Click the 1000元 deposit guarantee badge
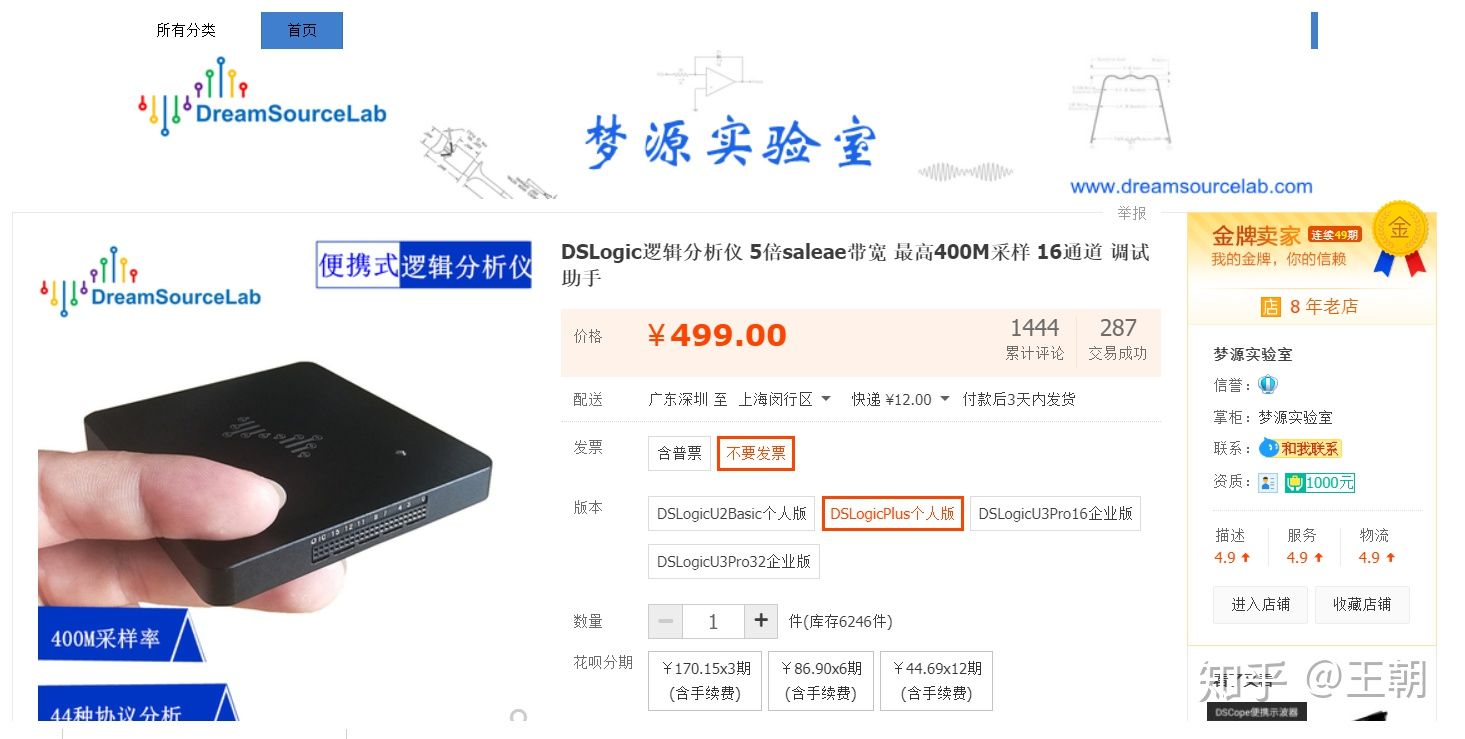This screenshot has height=739, width=1465. click(x=1320, y=482)
